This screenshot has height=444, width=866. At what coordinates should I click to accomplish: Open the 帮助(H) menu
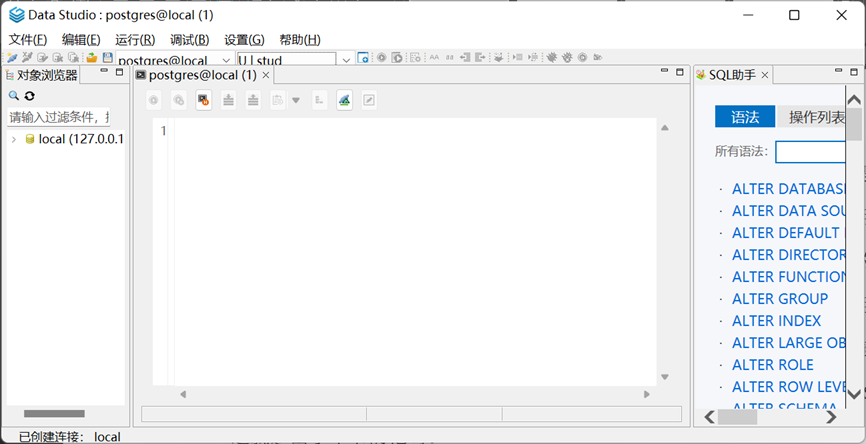click(299, 40)
